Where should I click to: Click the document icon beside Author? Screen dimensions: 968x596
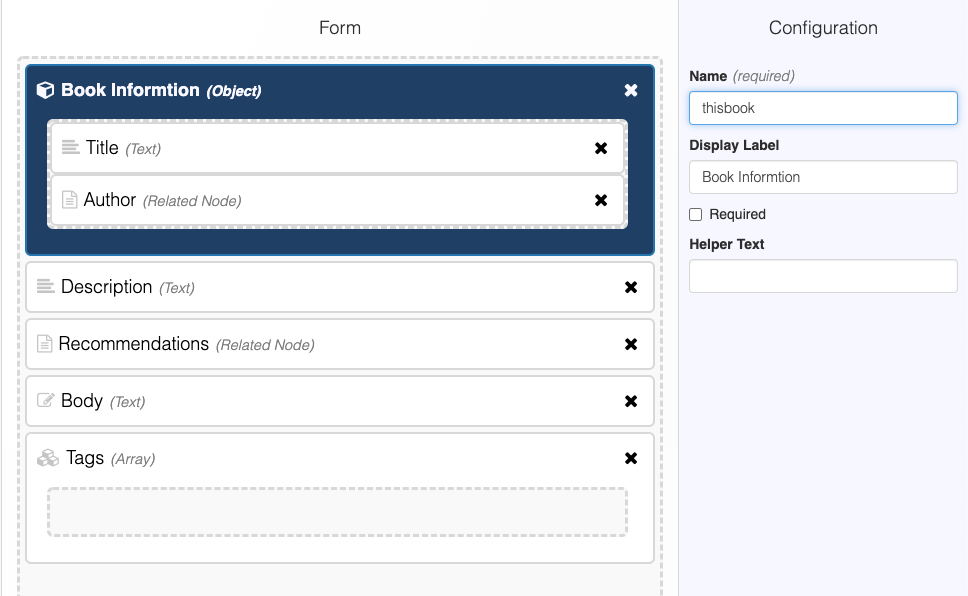(69, 200)
